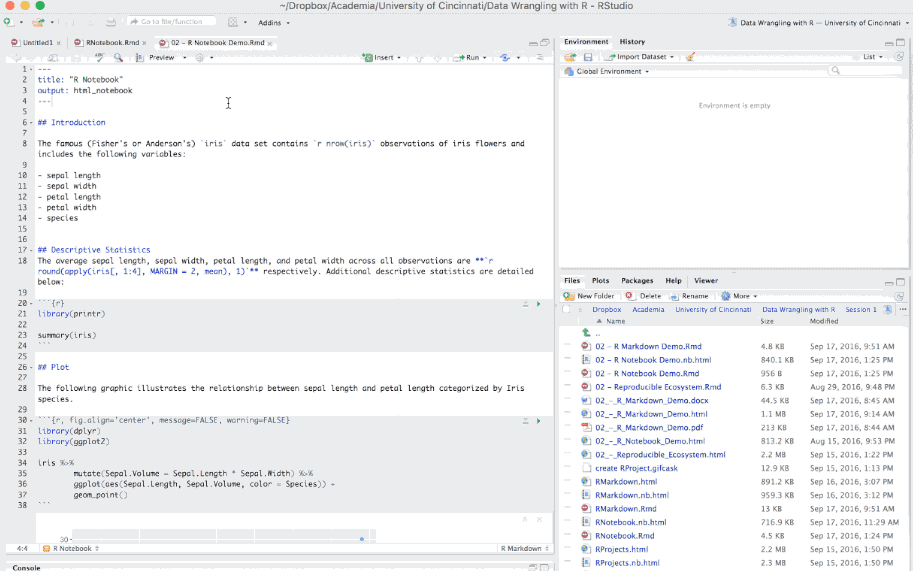Click the workspace panes grid icon

(x=233, y=22)
